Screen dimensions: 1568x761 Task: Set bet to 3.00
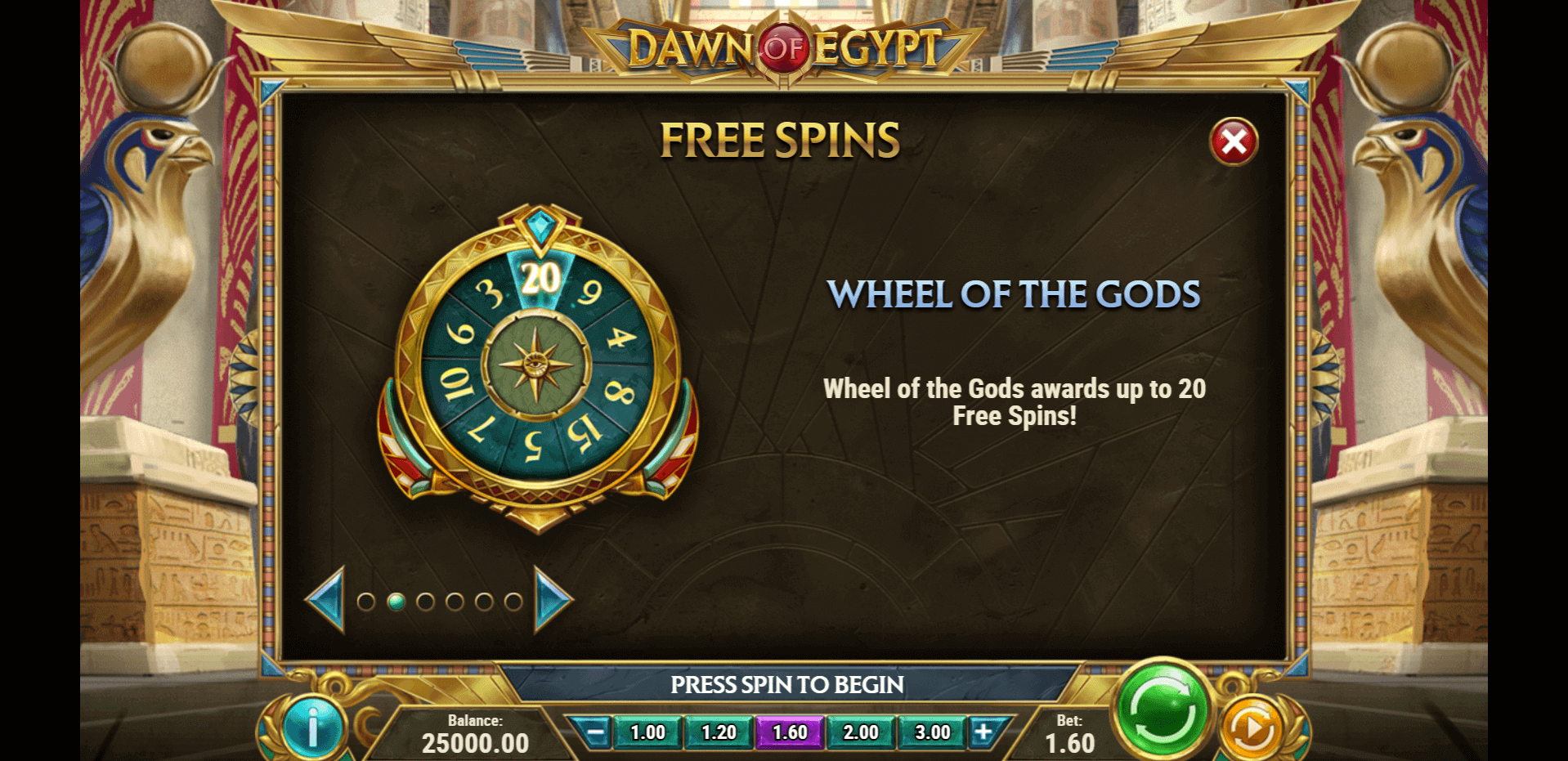click(932, 732)
